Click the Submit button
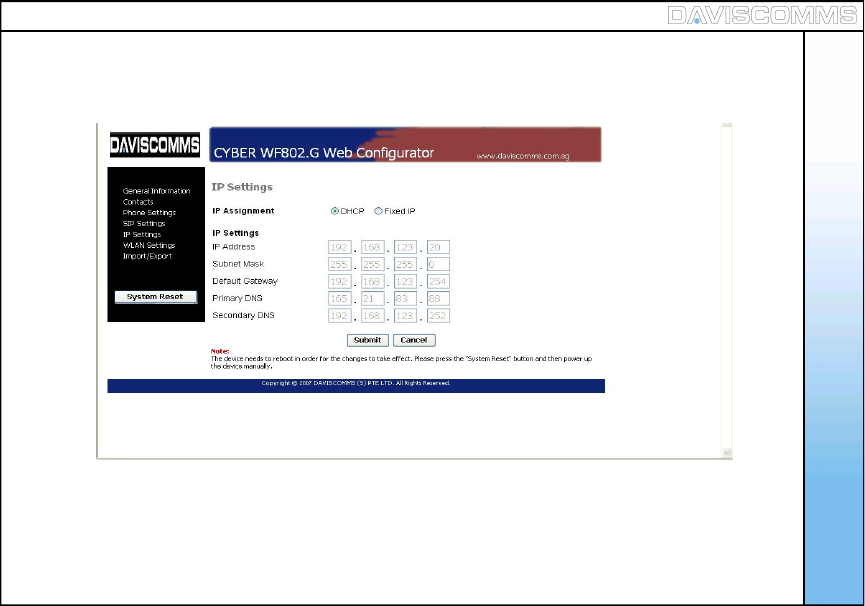This screenshot has height=606, width=865. click(x=367, y=340)
